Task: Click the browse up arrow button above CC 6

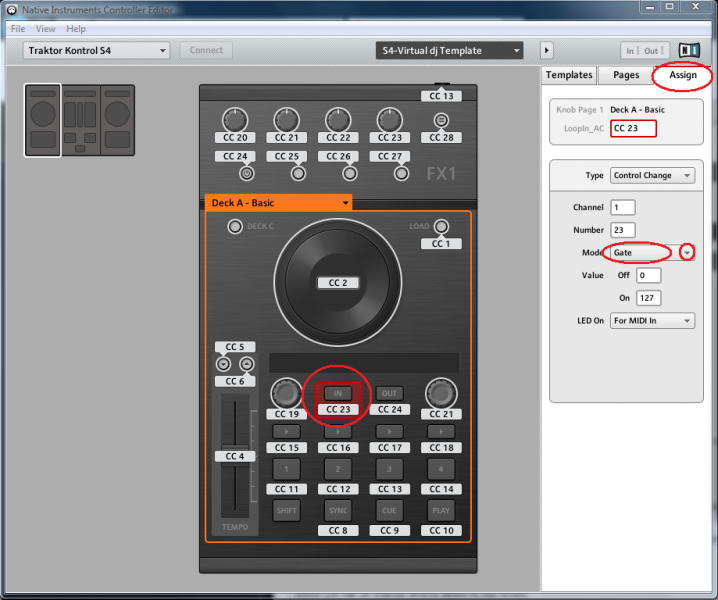Action: click(247, 364)
